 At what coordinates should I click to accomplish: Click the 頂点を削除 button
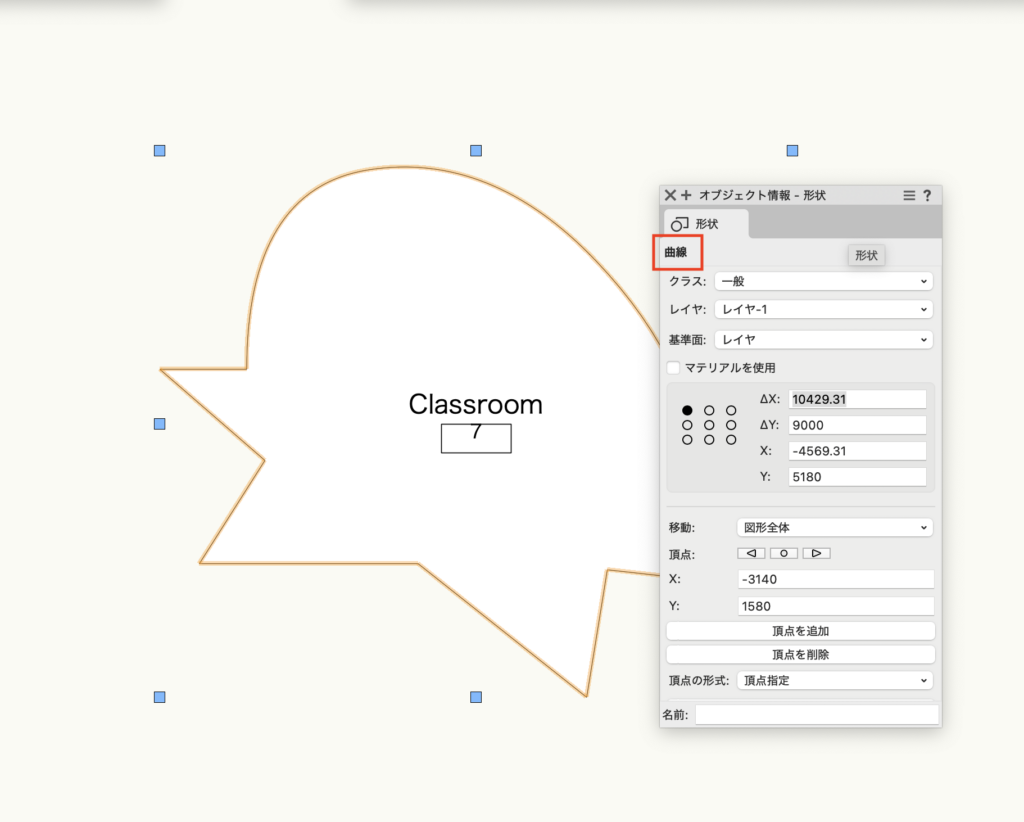coord(800,655)
